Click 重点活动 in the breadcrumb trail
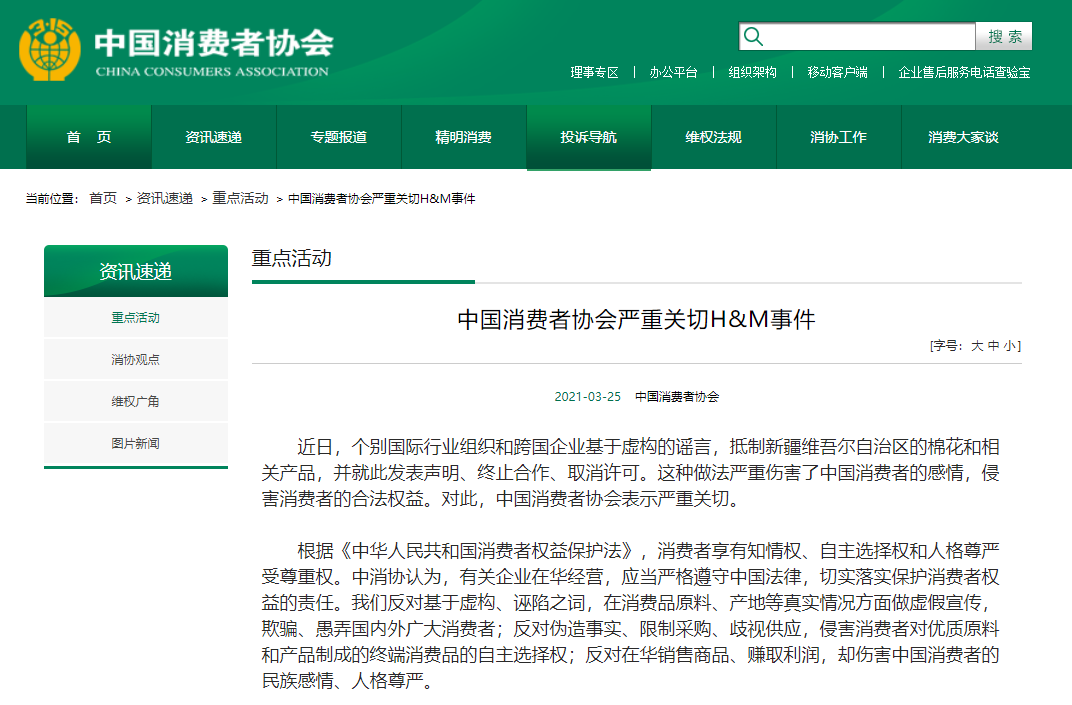Screen dimensions: 1072x705 (x=240, y=198)
